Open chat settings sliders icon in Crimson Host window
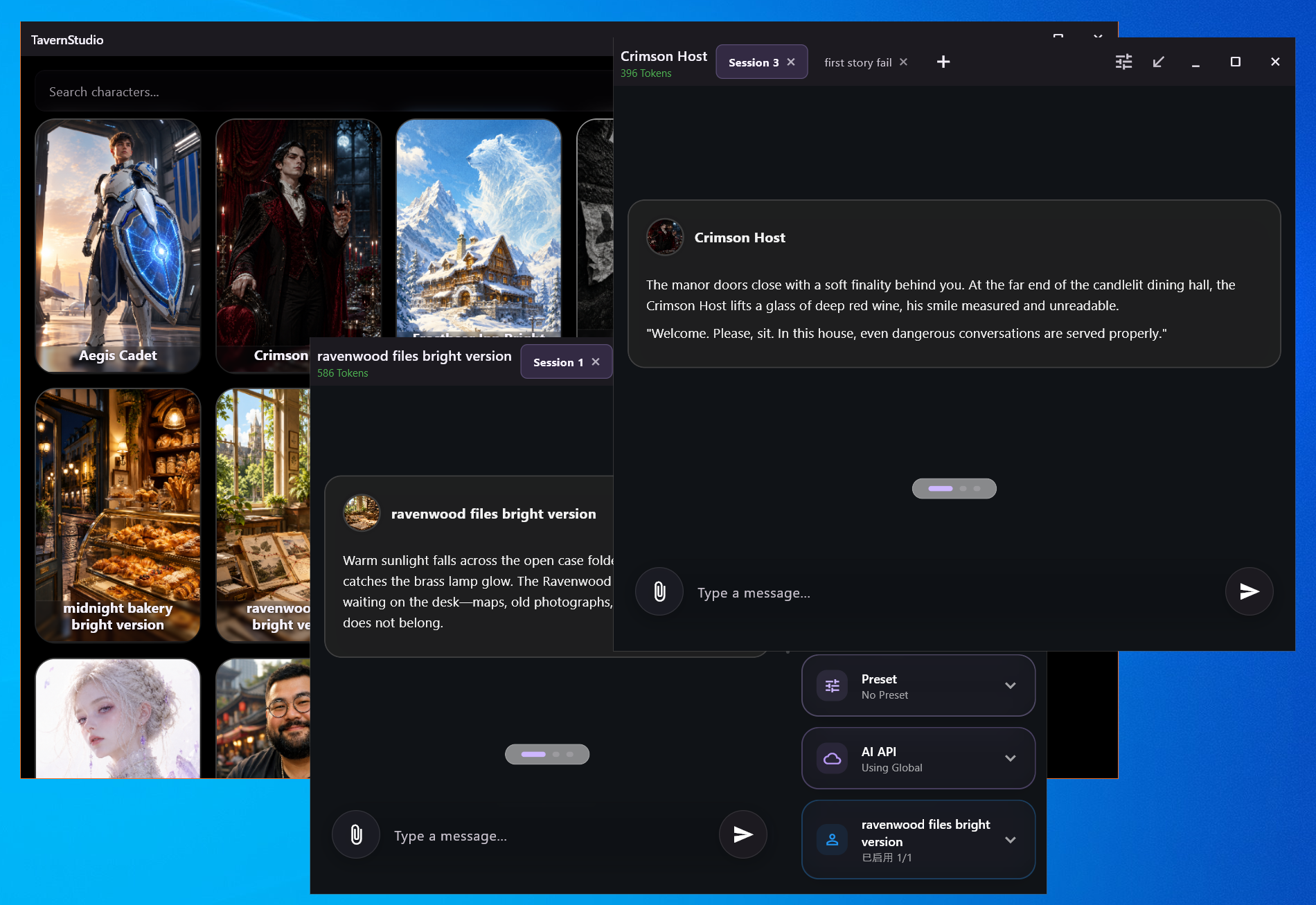Image resolution: width=1316 pixels, height=905 pixels. pos(1123,62)
